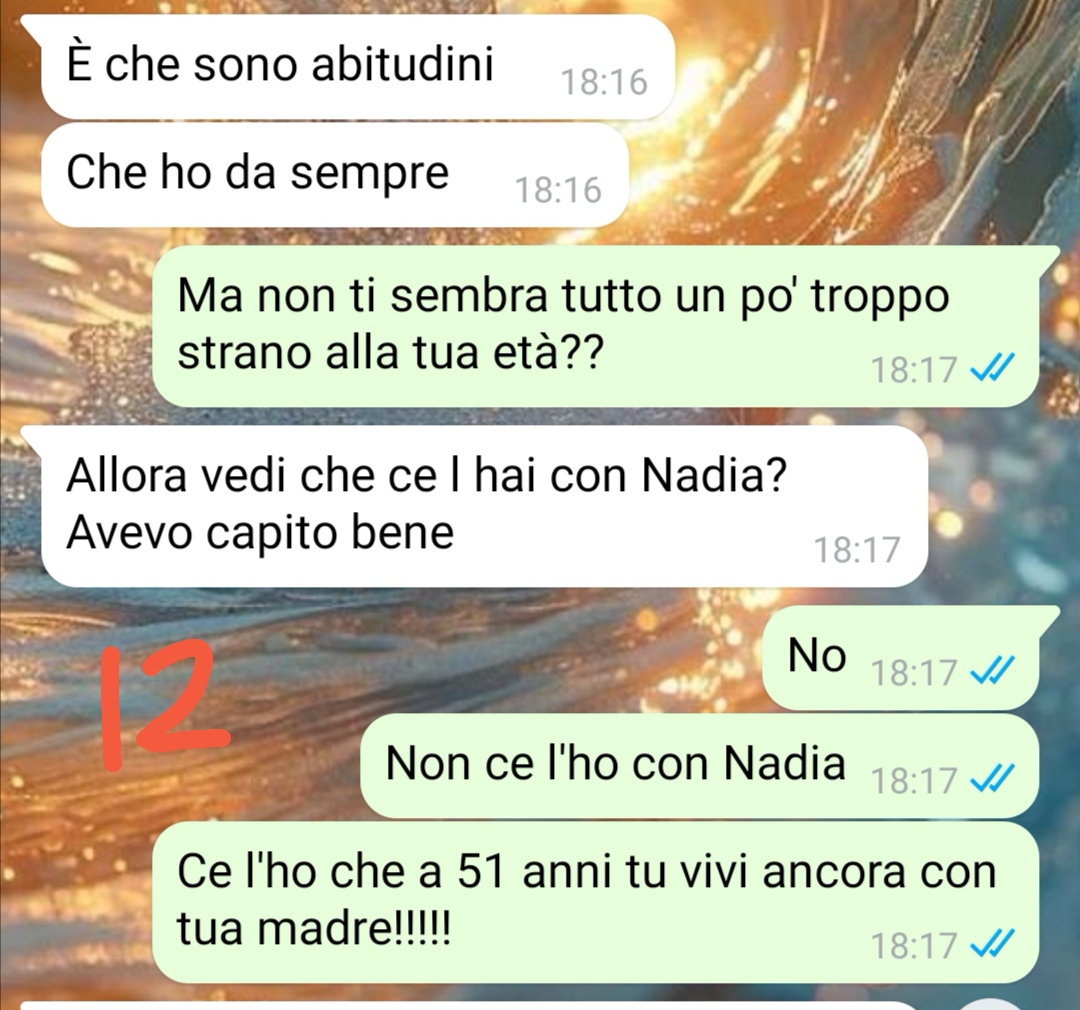Click the 18:16 timestamp on 'Che ho da sempre'

click(x=558, y=190)
